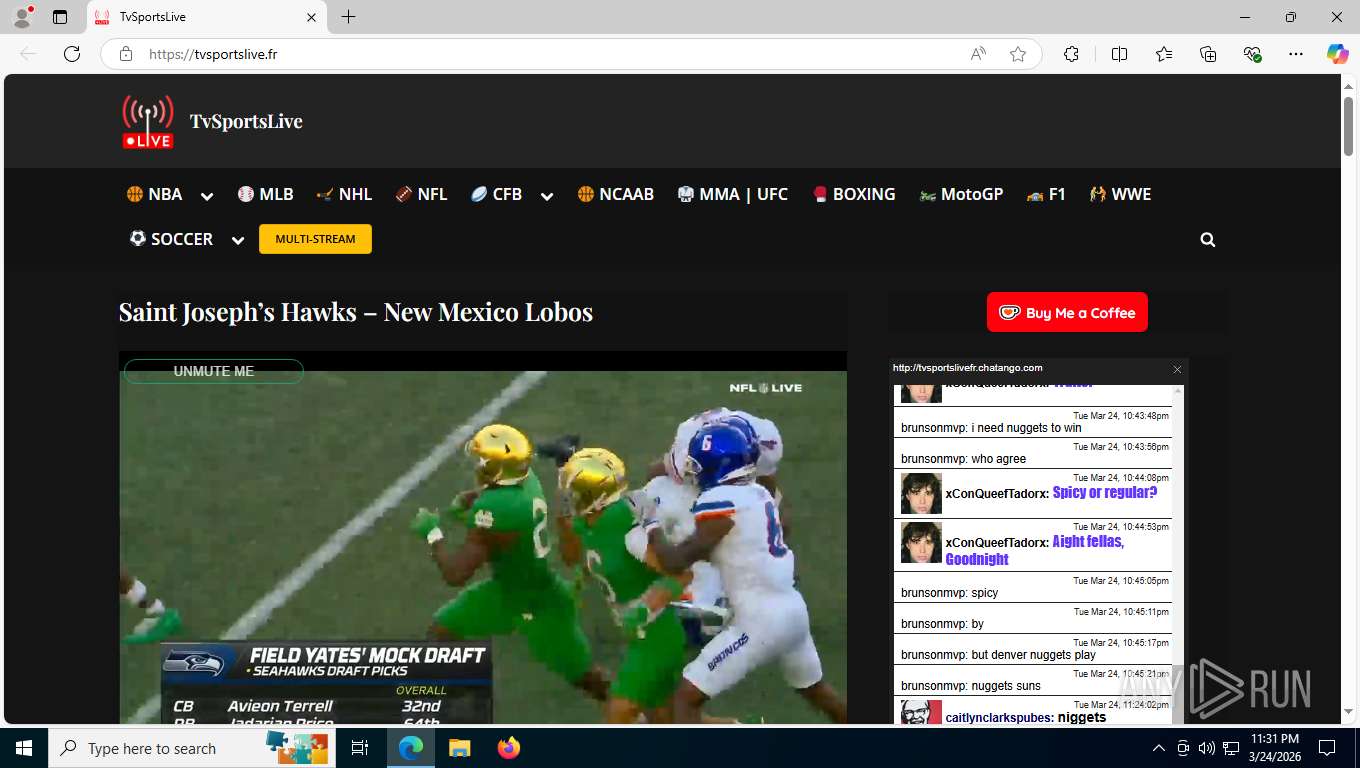
Task: Click the TvSportsLive logo icon
Action: click(x=148, y=121)
